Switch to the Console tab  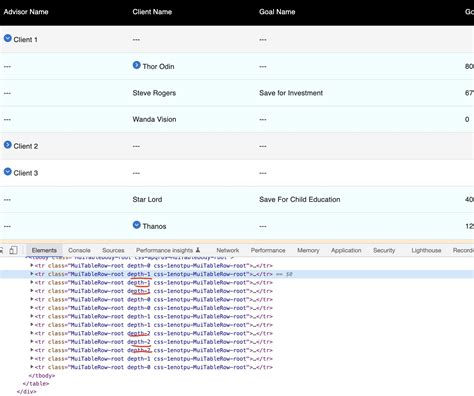(x=79, y=250)
